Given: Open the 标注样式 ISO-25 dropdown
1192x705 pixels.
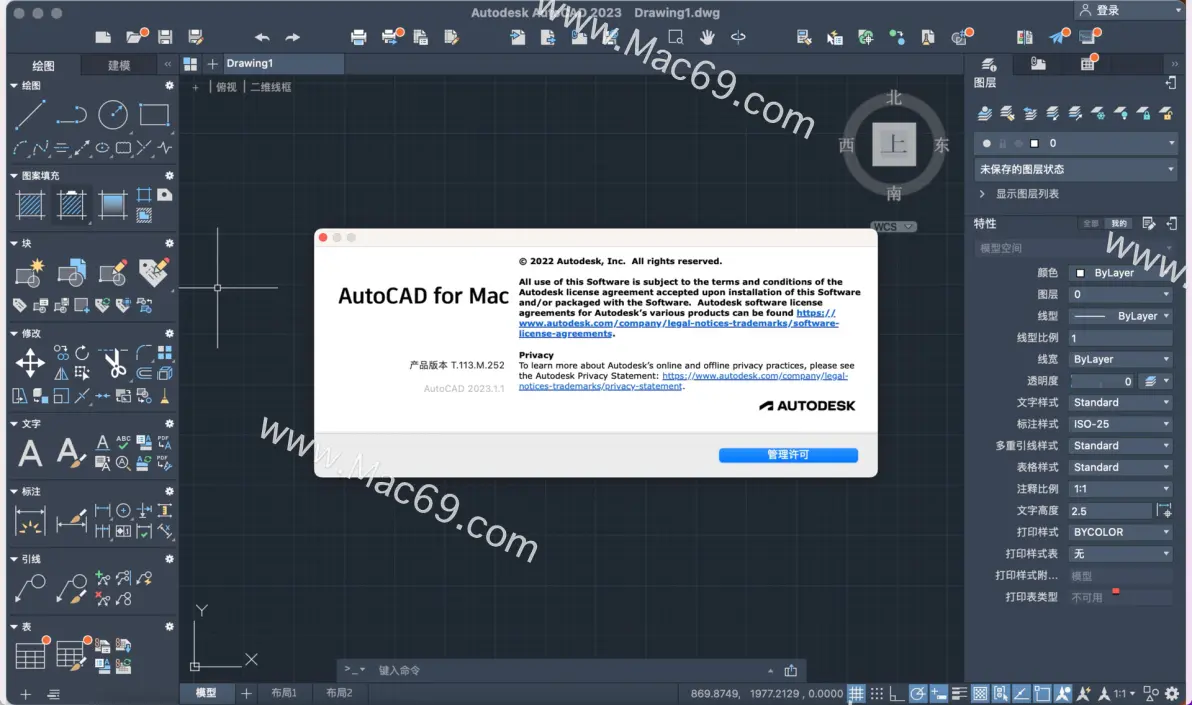Looking at the screenshot, I should pos(1120,424).
